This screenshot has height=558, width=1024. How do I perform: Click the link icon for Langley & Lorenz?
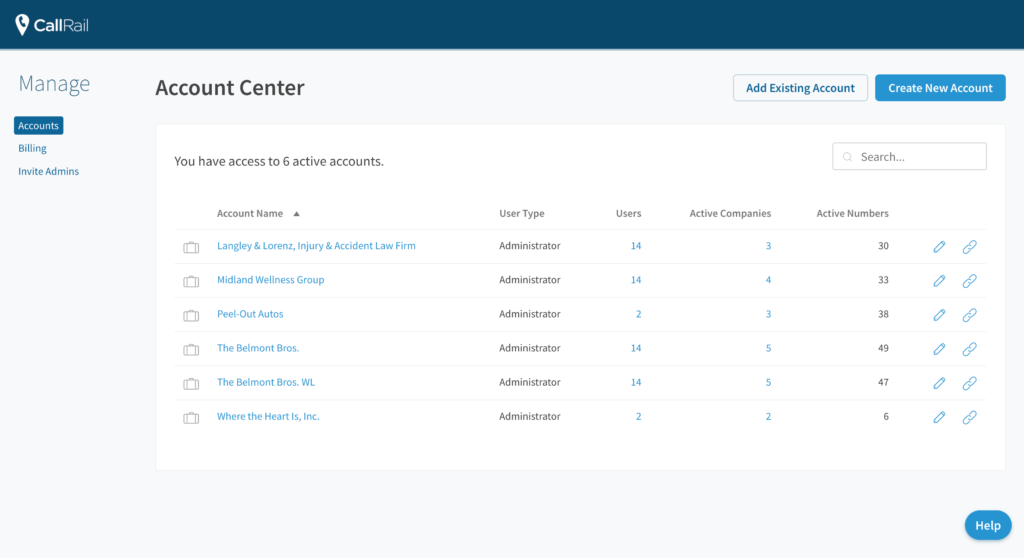pos(969,246)
